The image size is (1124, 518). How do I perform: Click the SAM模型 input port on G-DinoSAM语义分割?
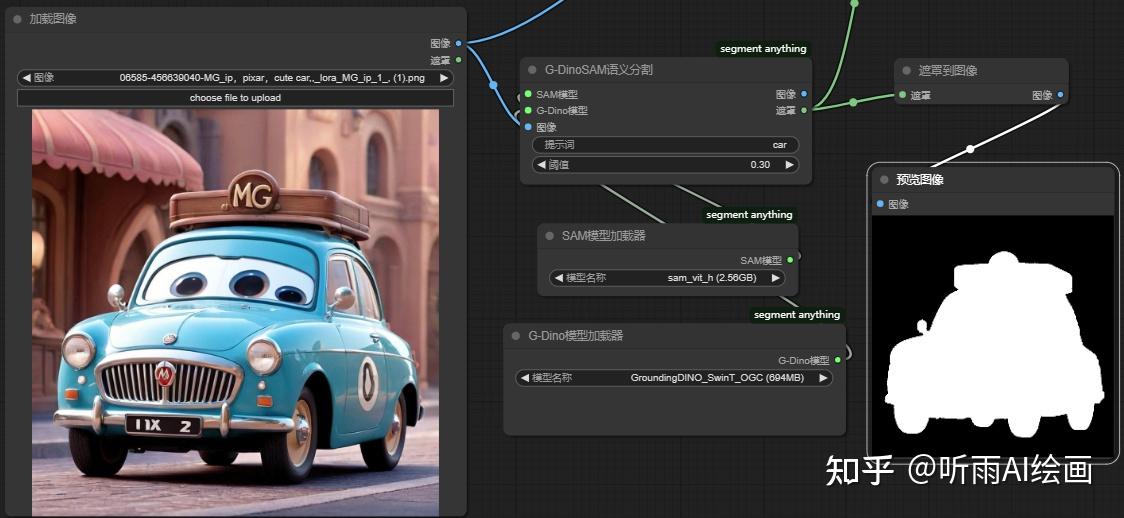pyautogui.click(x=528, y=94)
